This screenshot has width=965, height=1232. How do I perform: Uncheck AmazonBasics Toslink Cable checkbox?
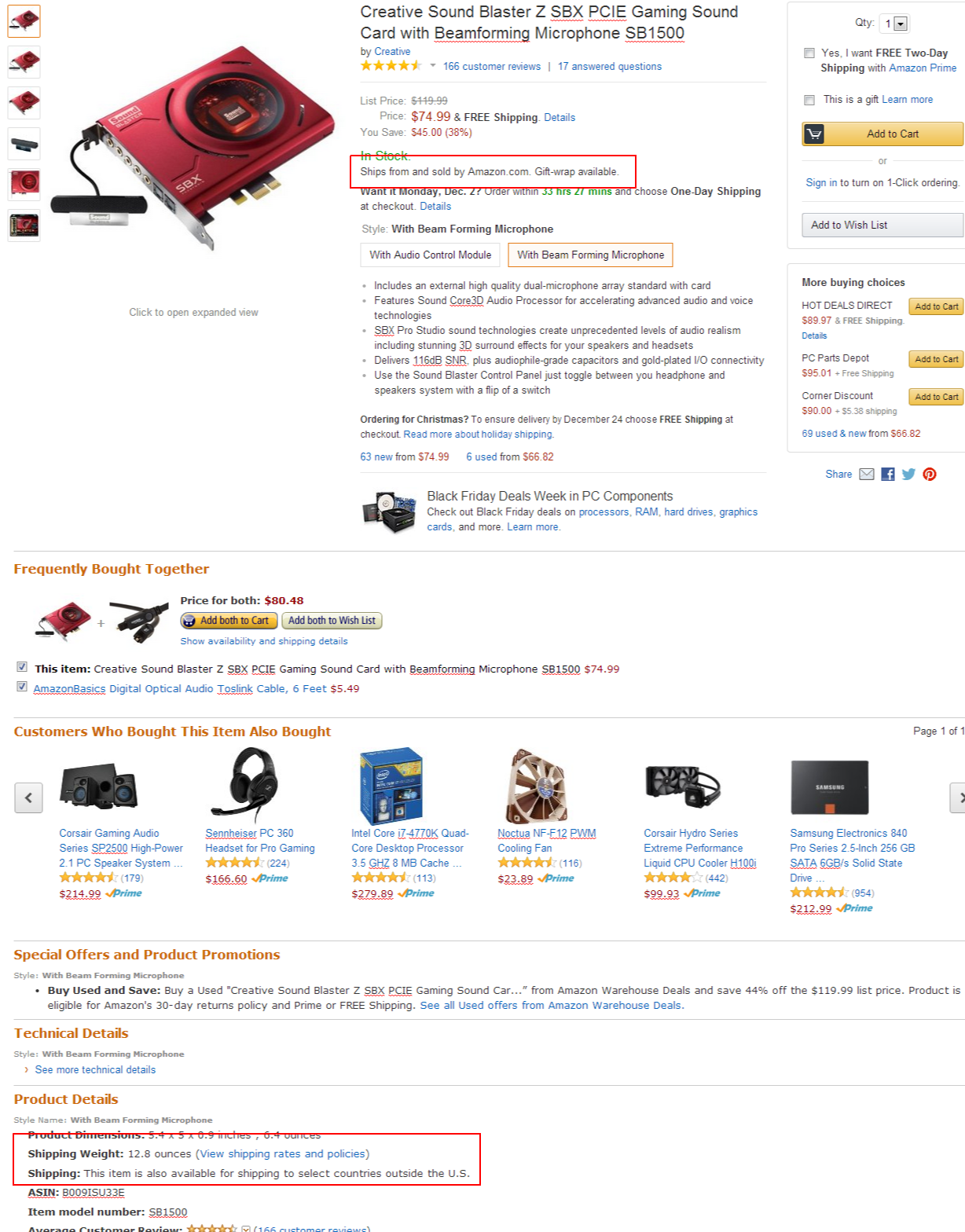pyautogui.click(x=22, y=687)
